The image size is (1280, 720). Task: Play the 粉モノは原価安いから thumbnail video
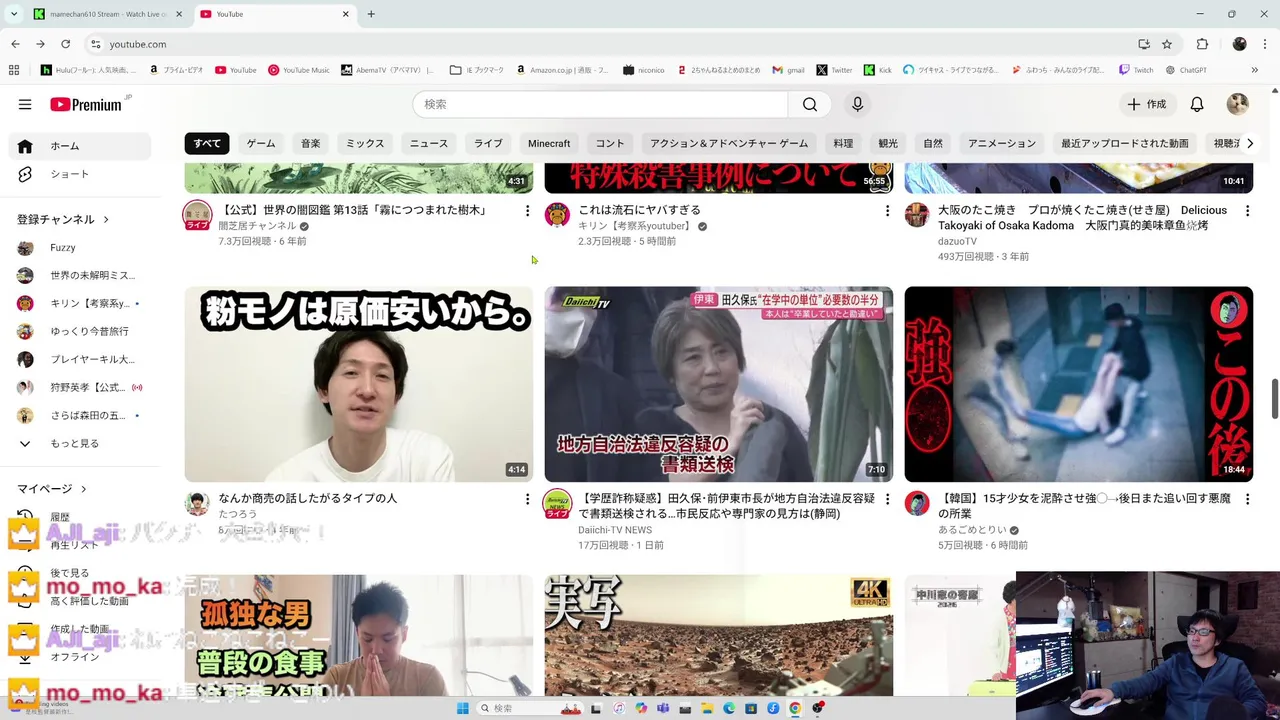tap(359, 384)
